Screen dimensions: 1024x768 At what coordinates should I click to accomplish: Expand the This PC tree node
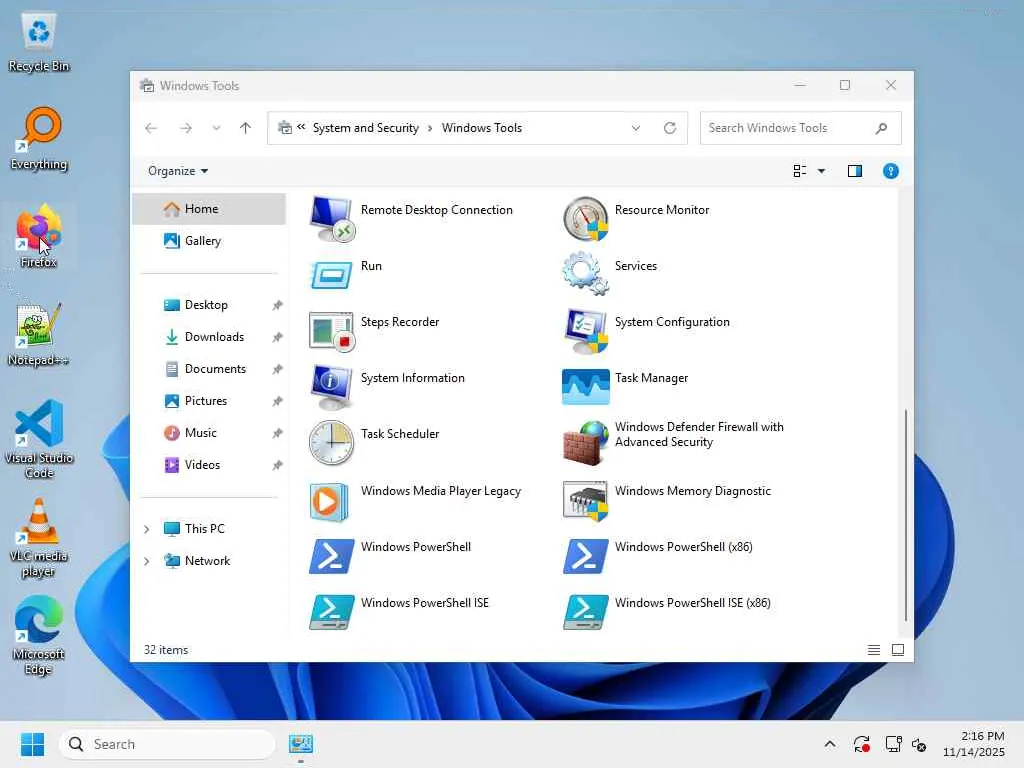pos(147,529)
